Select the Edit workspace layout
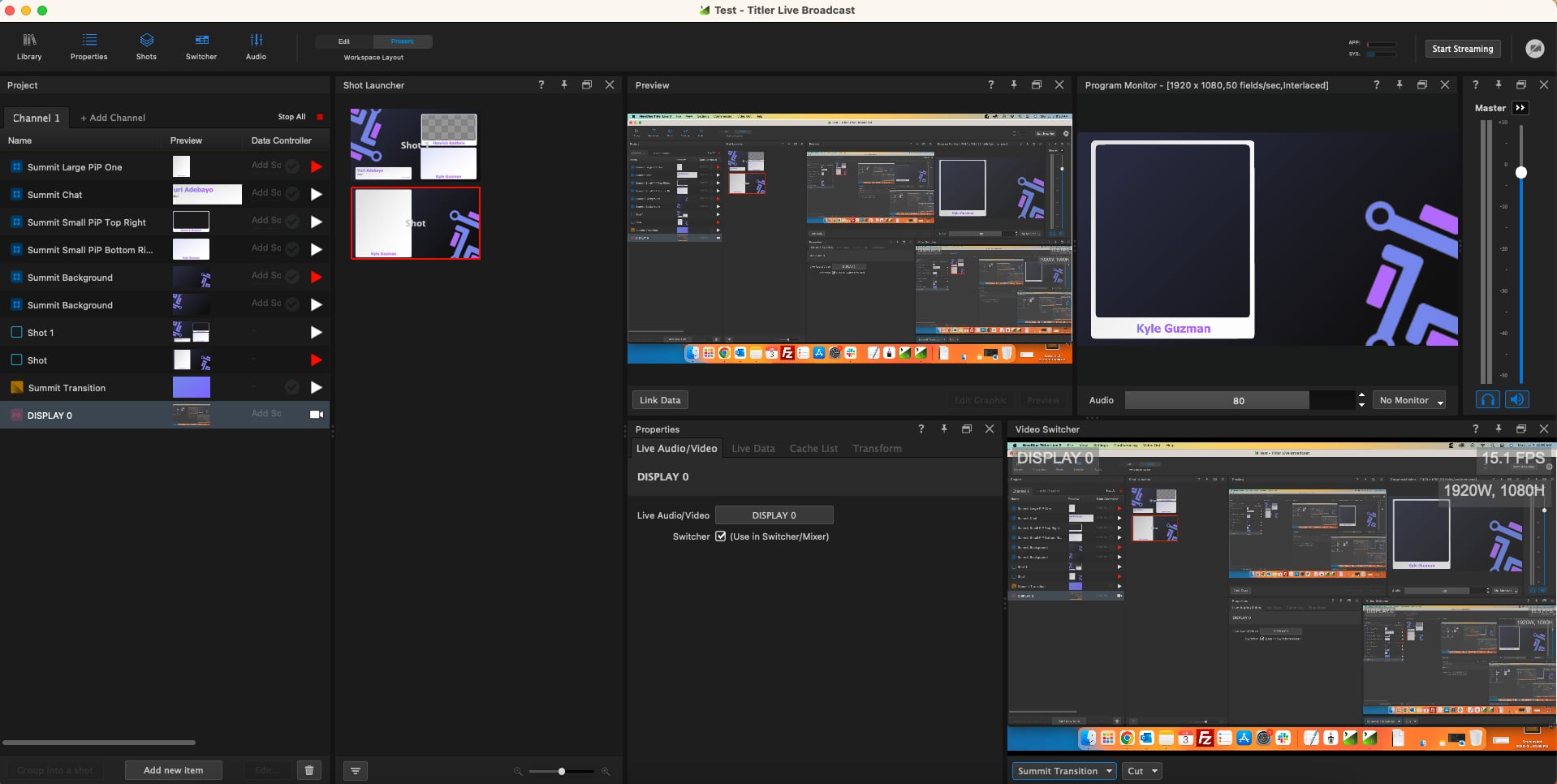 [x=344, y=41]
